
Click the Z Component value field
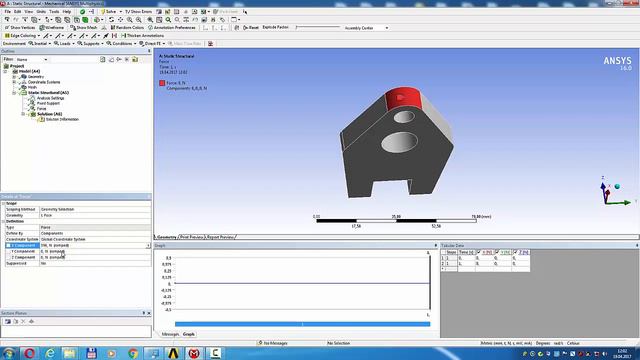coord(95,258)
